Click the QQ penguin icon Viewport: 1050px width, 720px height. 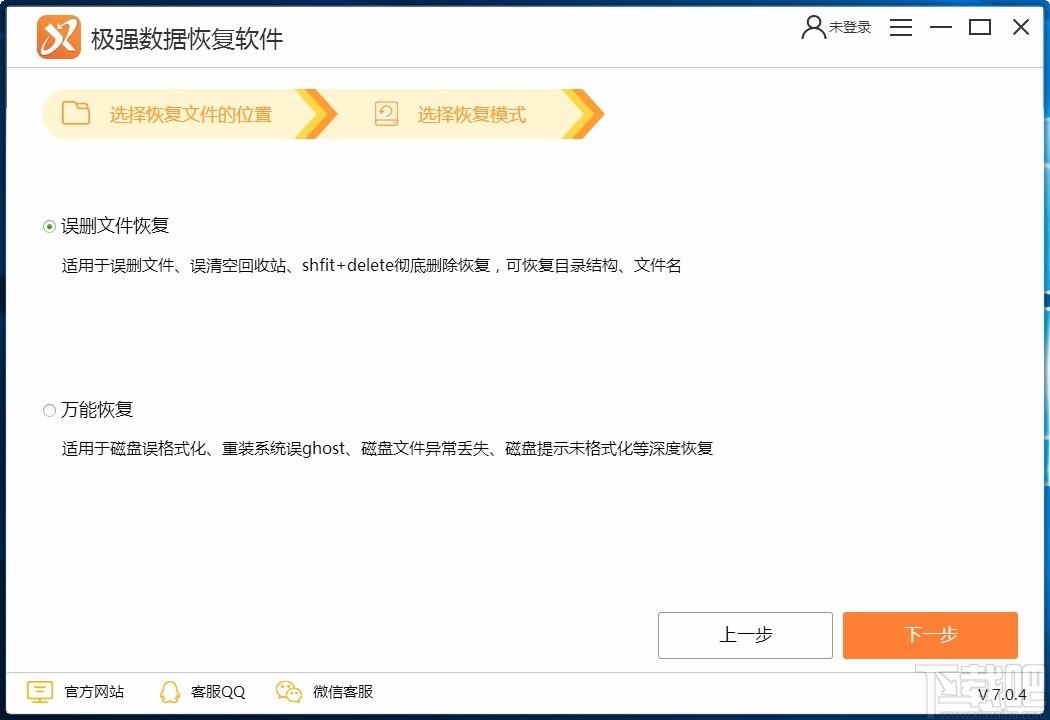[170, 692]
